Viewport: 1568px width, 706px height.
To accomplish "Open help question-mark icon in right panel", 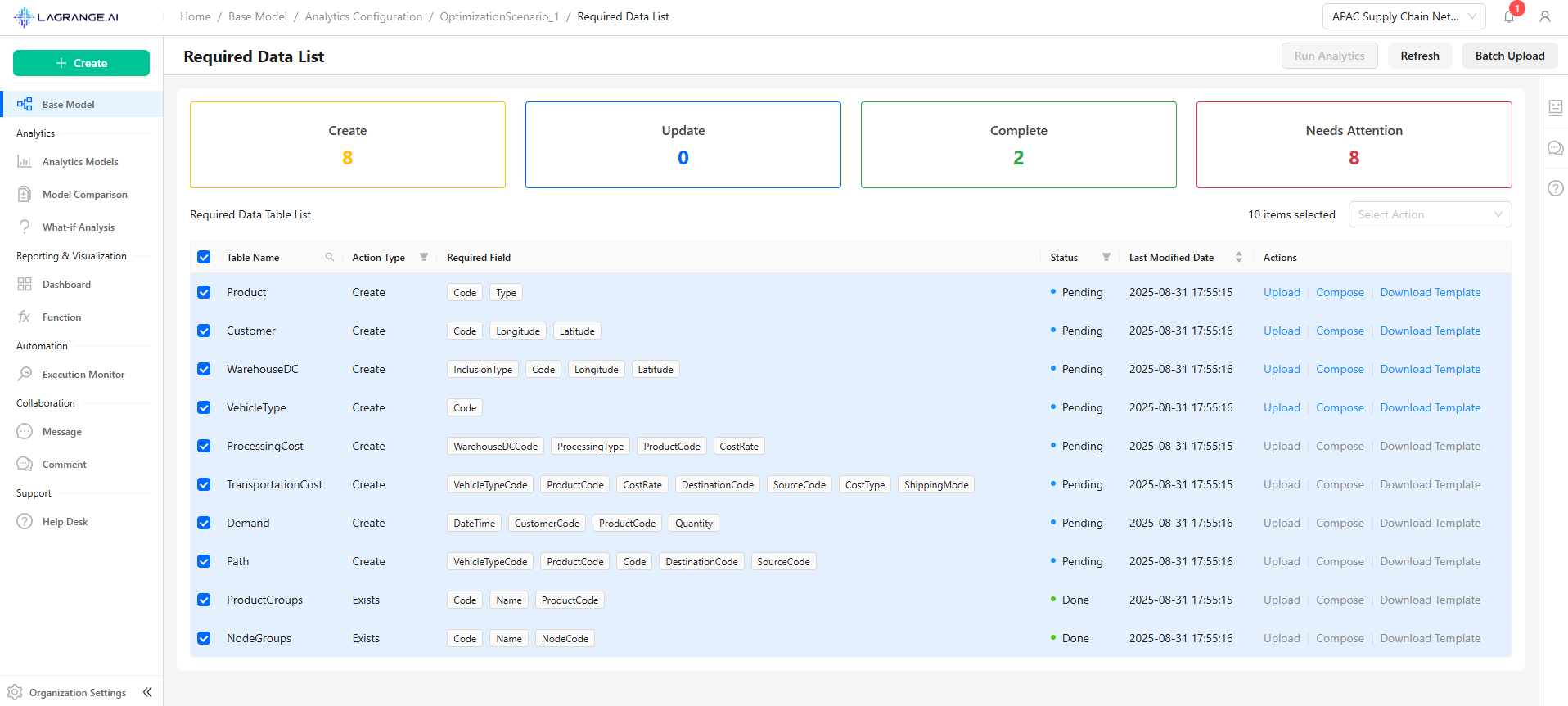I will coord(1555,188).
